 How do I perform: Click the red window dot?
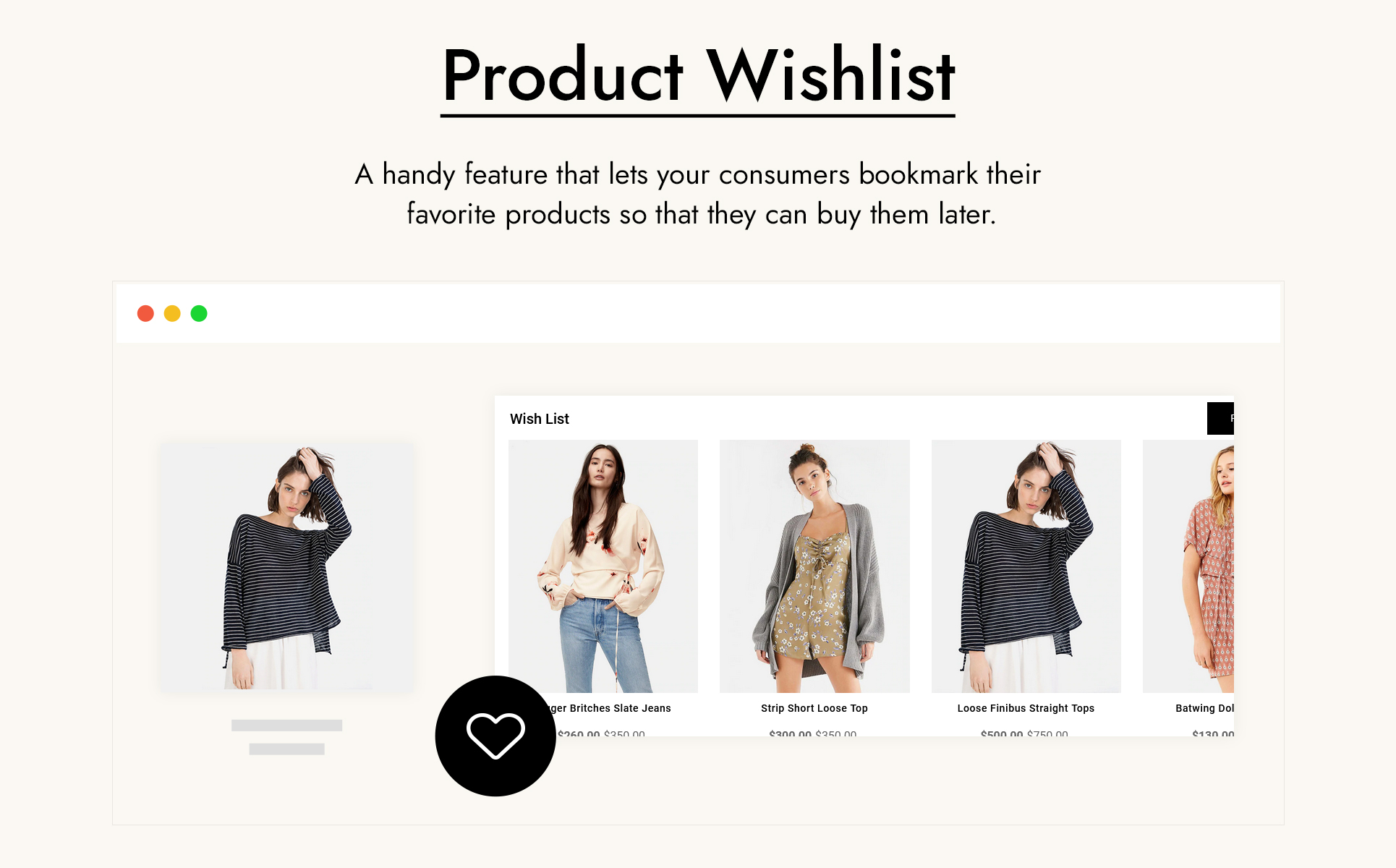tap(145, 313)
